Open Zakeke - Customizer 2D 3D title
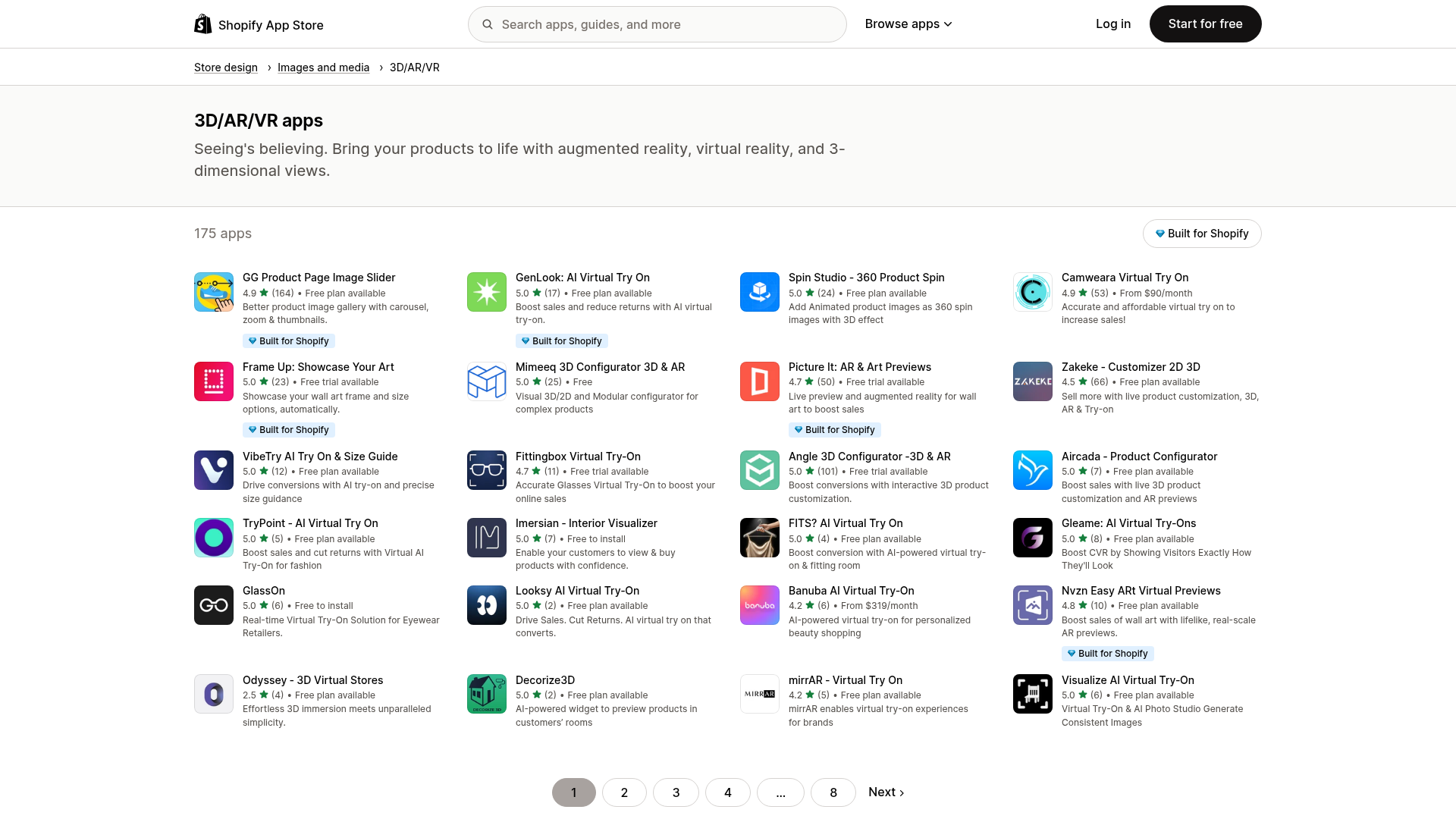Image resolution: width=1456 pixels, height=819 pixels. click(x=1131, y=367)
